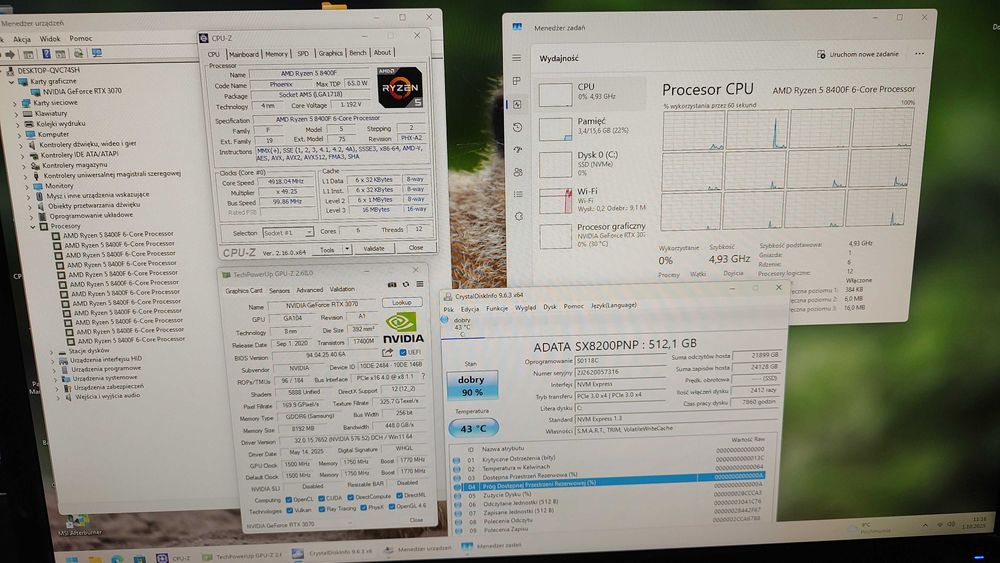Screen dimensions: 1000x563
Task: Toggle CUDA checkbox in GPU-Z
Action: pyautogui.click(x=321, y=499)
